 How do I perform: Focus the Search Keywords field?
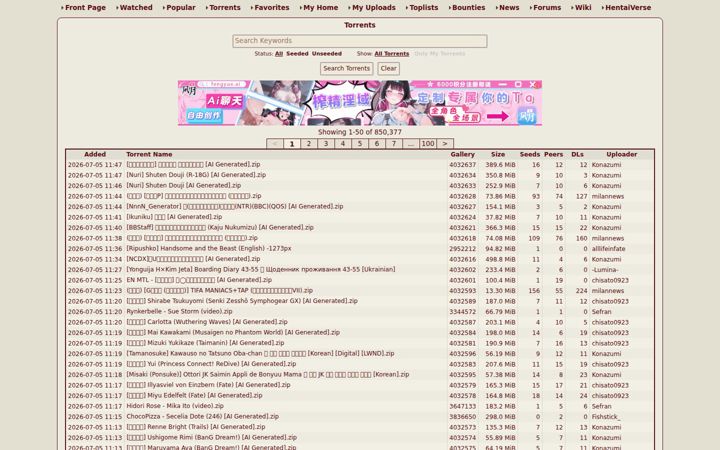tap(360, 41)
